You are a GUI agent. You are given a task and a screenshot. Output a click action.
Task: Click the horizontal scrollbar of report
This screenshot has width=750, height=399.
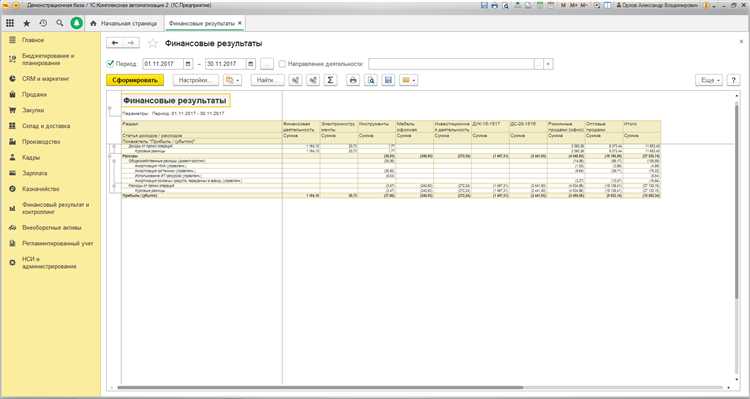(x=320, y=388)
